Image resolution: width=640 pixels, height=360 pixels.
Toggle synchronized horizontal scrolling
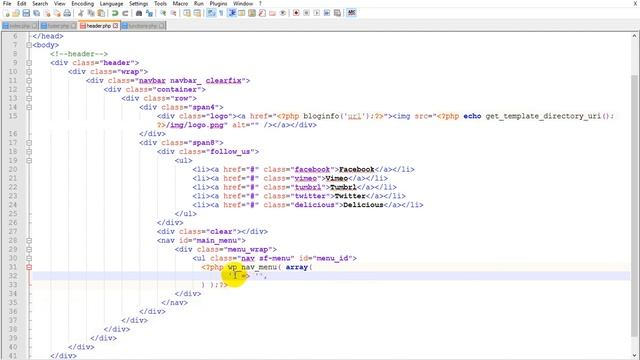tap(197, 13)
